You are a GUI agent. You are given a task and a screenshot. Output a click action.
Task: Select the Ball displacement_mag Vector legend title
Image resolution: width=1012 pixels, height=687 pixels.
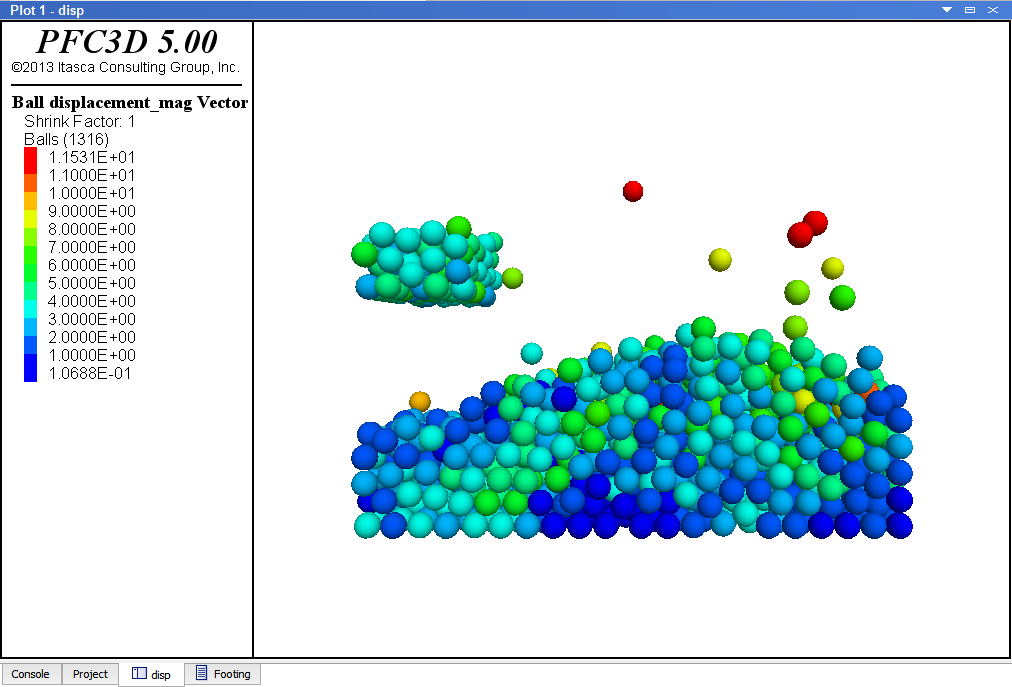(129, 103)
